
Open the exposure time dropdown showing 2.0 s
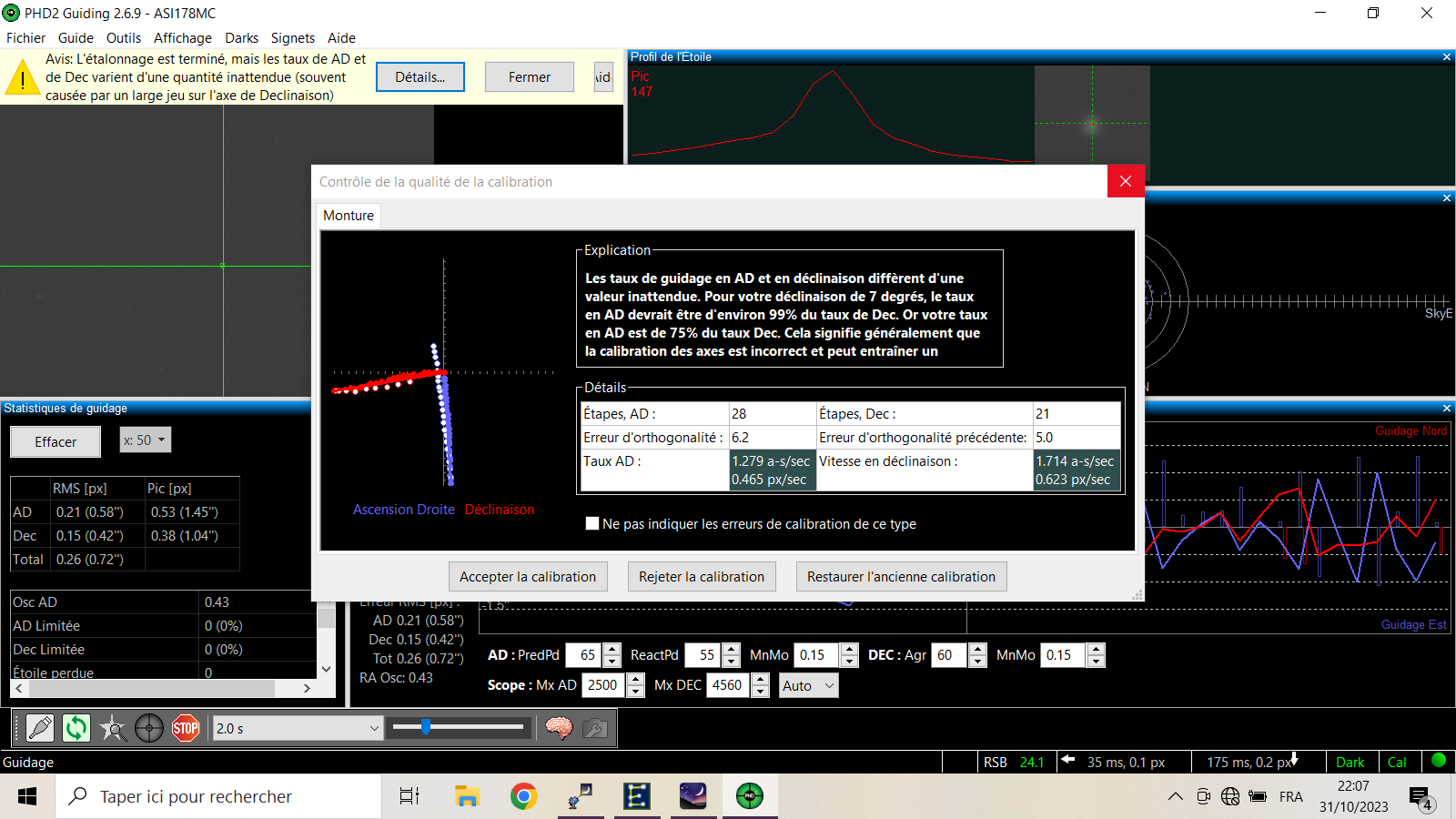tap(298, 728)
